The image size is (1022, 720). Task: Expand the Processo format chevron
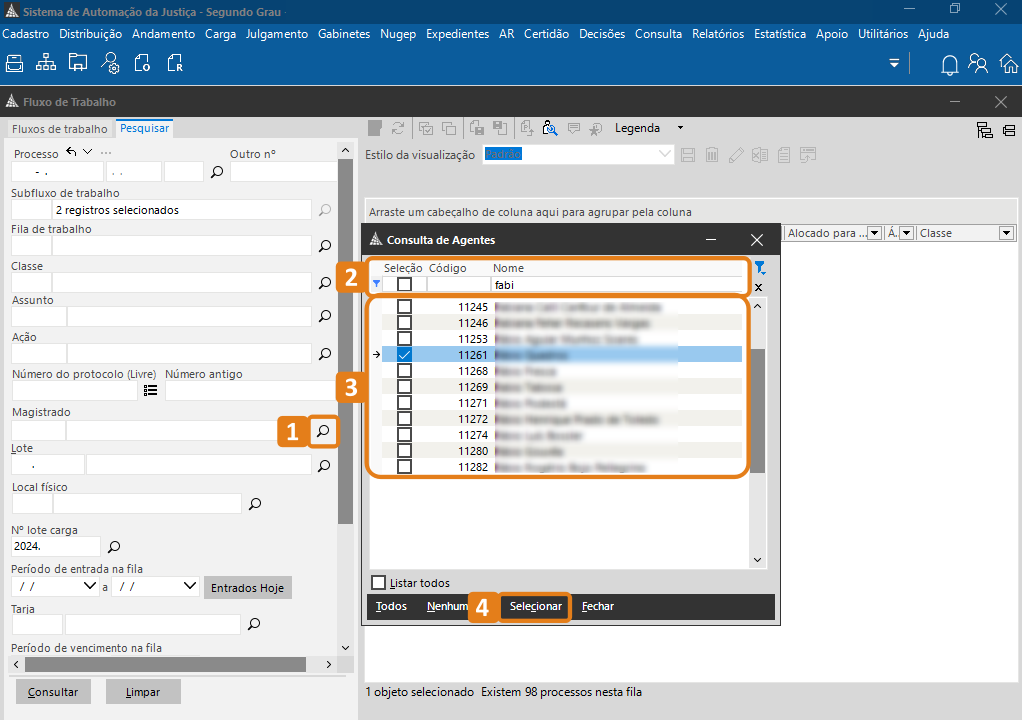pos(87,152)
